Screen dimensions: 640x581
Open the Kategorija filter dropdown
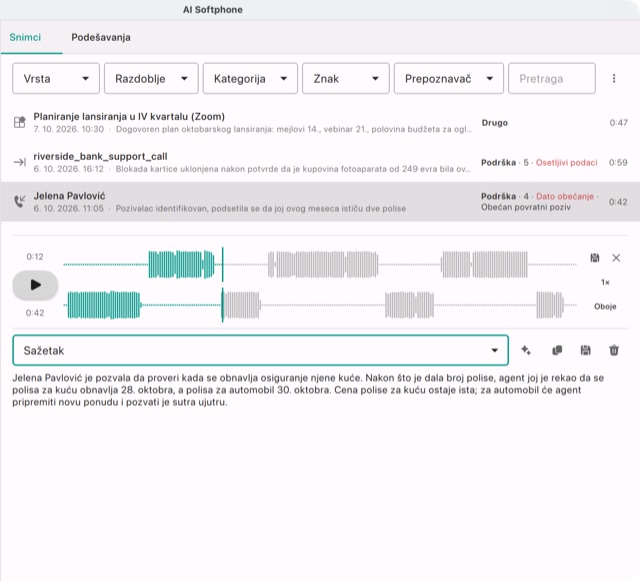[x=250, y=78]
